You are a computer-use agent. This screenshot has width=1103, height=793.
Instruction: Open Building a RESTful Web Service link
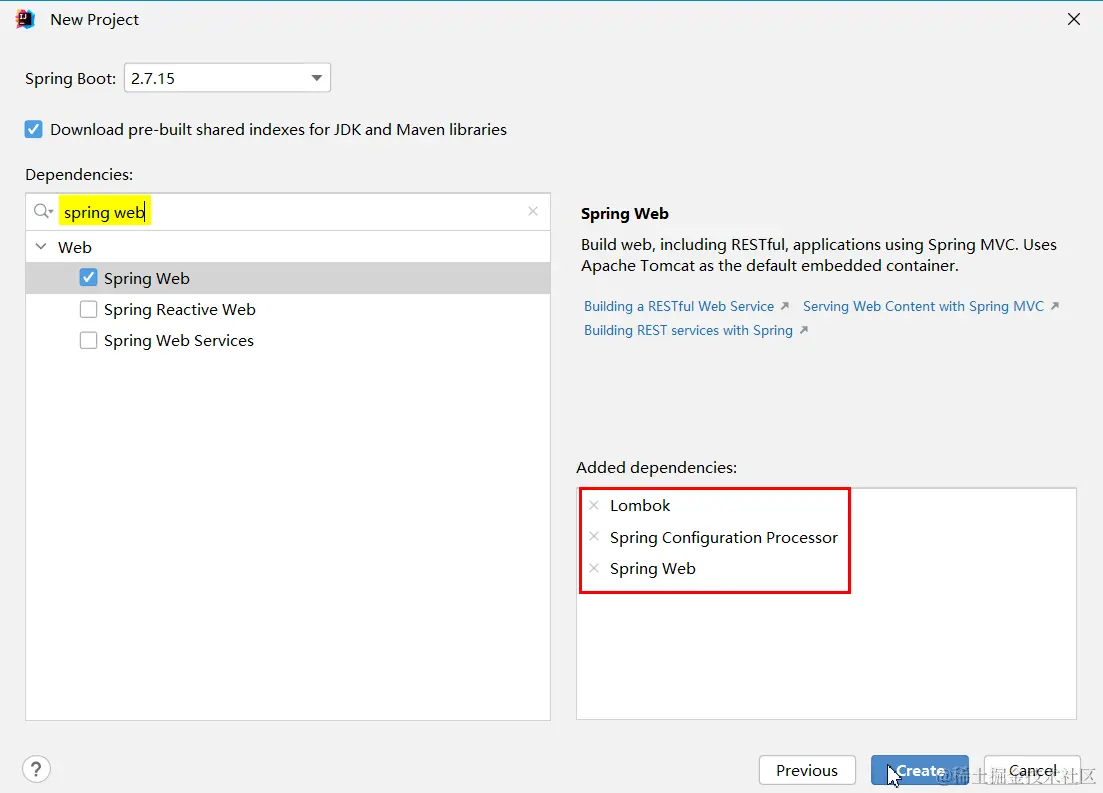tap(679, 306)
